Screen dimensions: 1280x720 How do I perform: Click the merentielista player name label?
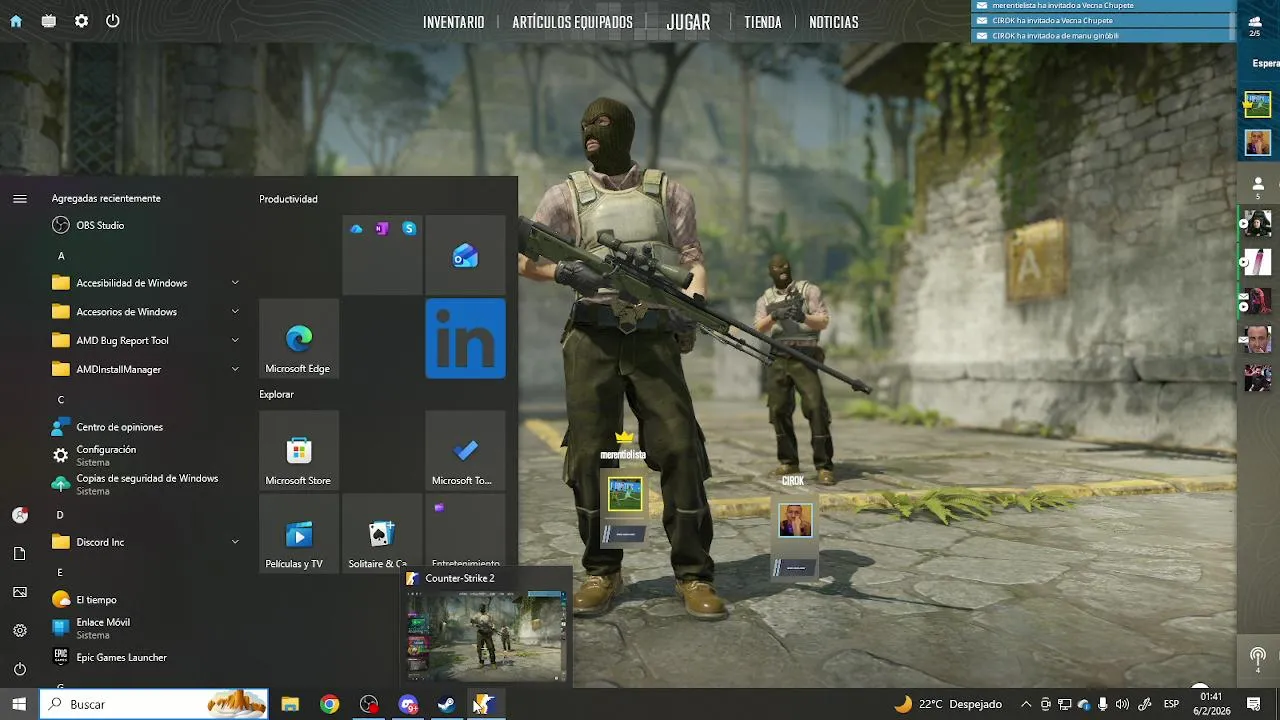tap(623, 455)
